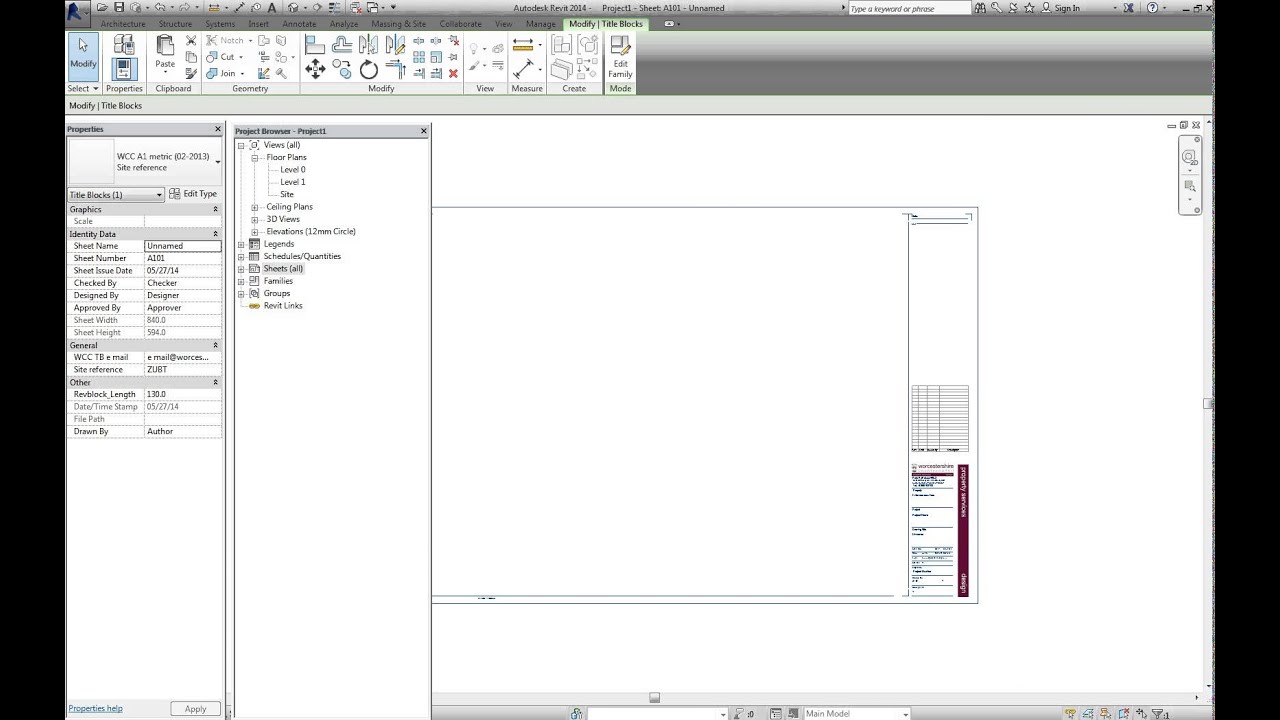
Task: Click the Type Properties icon
Action: [124, 45]
